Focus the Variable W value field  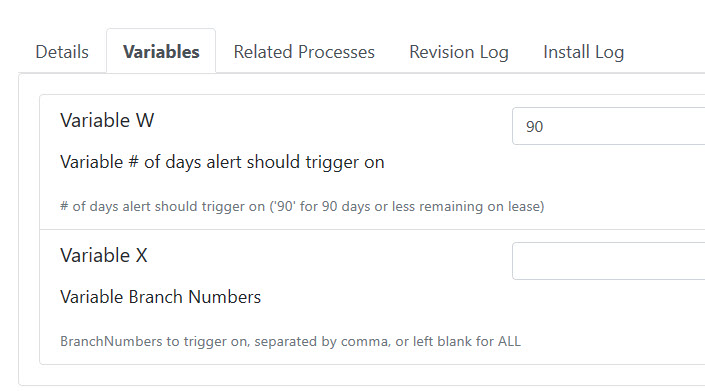pos(608,126)
